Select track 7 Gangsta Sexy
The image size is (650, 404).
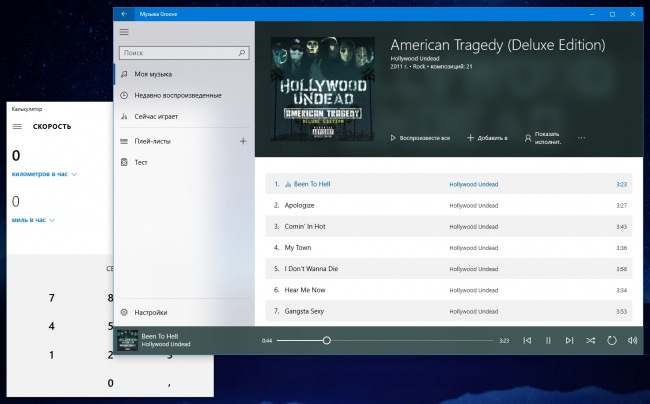click(x=449, y=311)
